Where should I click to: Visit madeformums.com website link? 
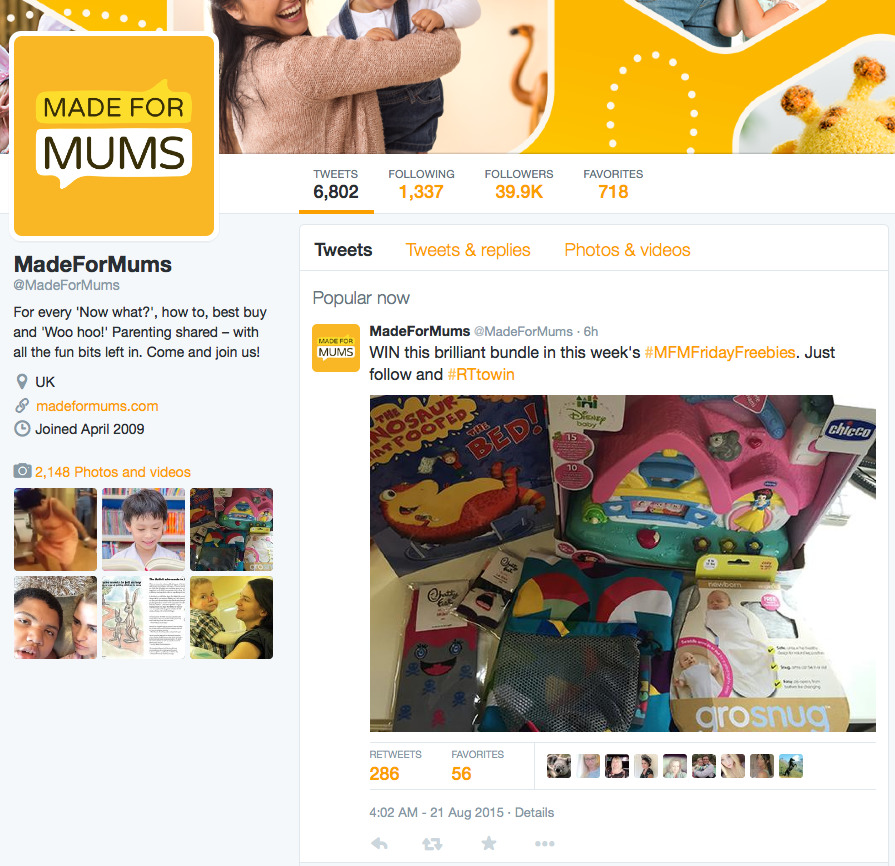97,406
